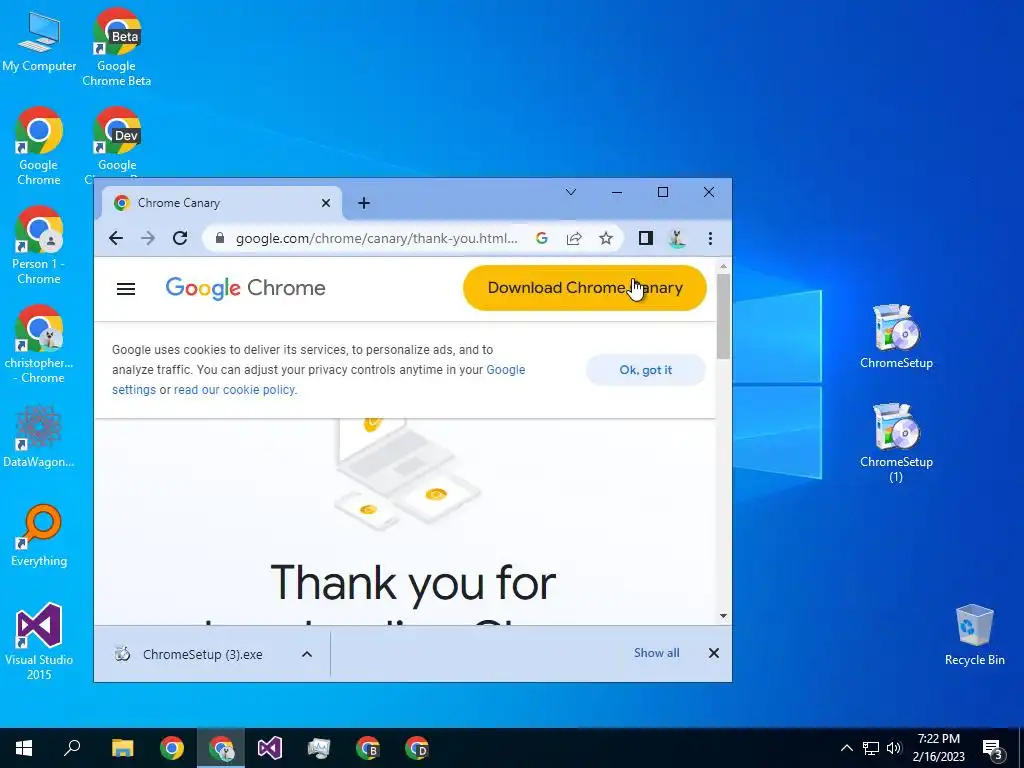This screenshot has width=1024, height=768.
Task: Open network status tray icon
Action: [871, 748]
